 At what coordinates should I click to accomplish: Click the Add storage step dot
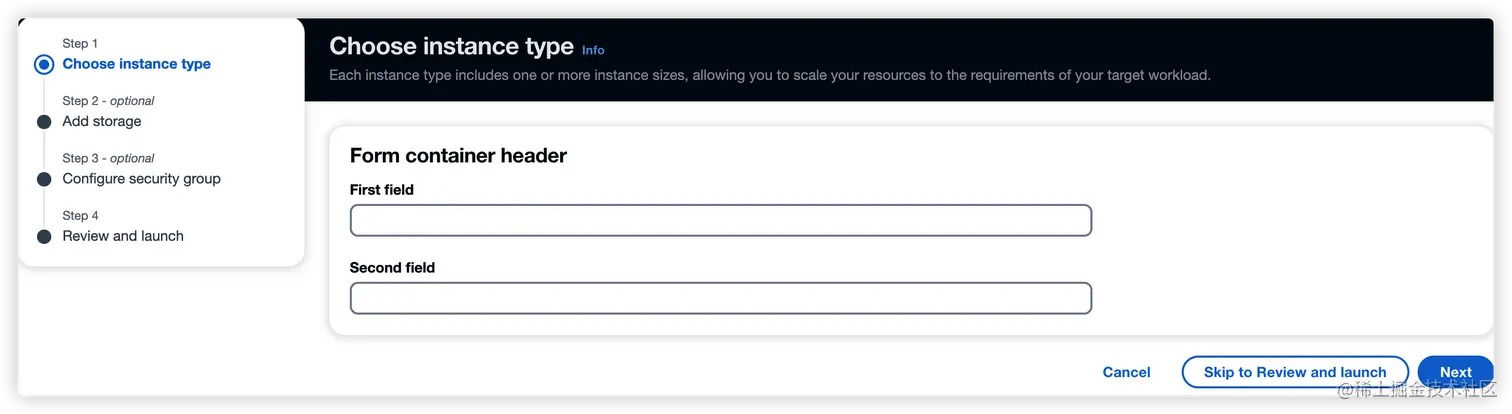pos(44,122)
